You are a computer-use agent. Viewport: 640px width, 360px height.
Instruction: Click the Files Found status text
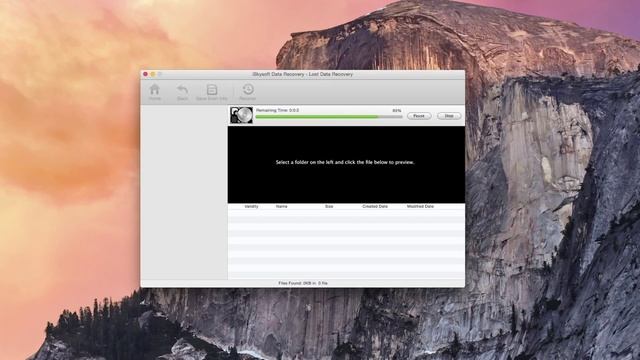point(303,283)
